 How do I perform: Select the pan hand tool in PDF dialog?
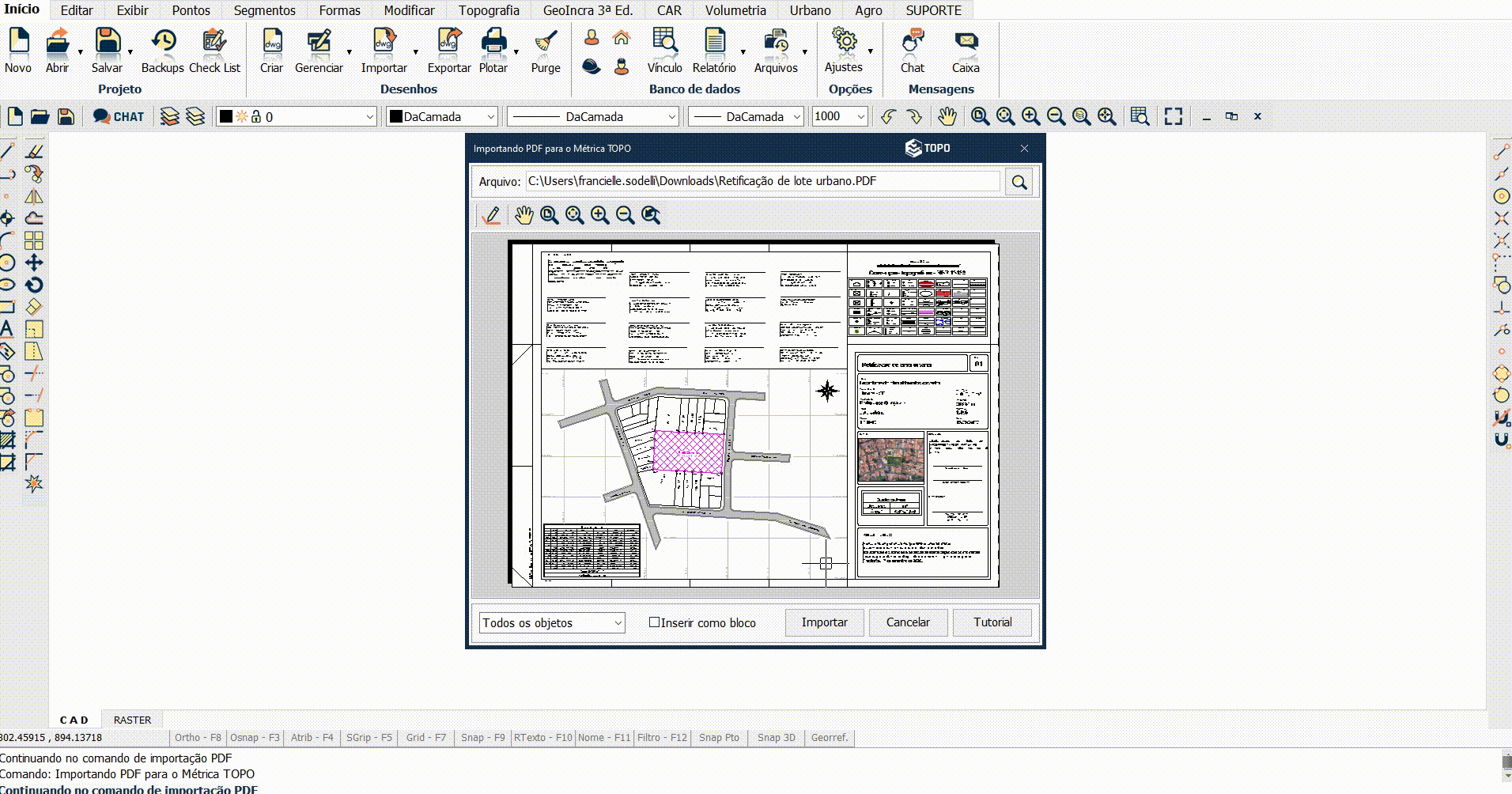pyautogui.click(x=524, y=215)
